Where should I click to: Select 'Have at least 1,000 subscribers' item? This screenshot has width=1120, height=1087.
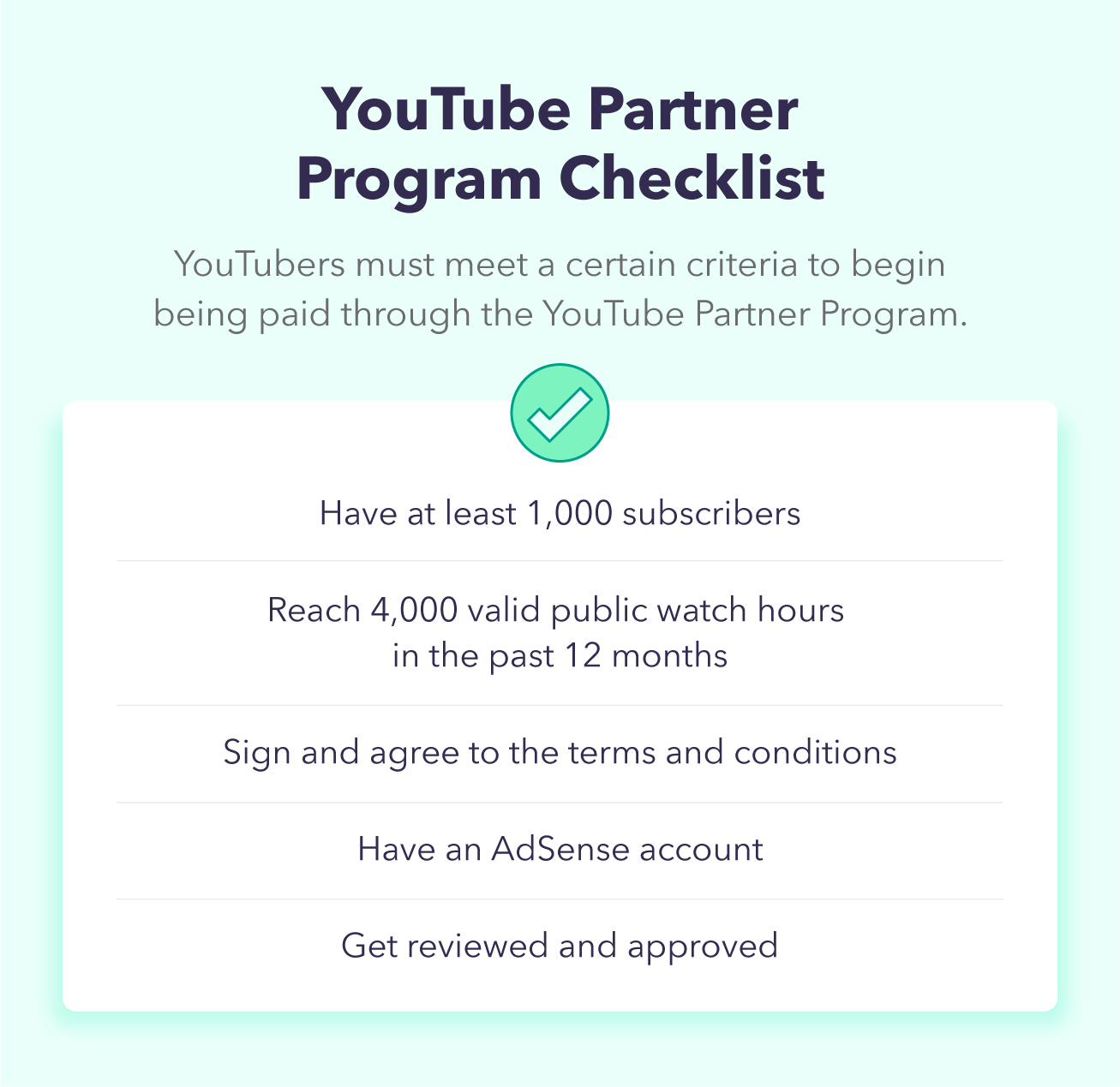(x=560, y=513)
